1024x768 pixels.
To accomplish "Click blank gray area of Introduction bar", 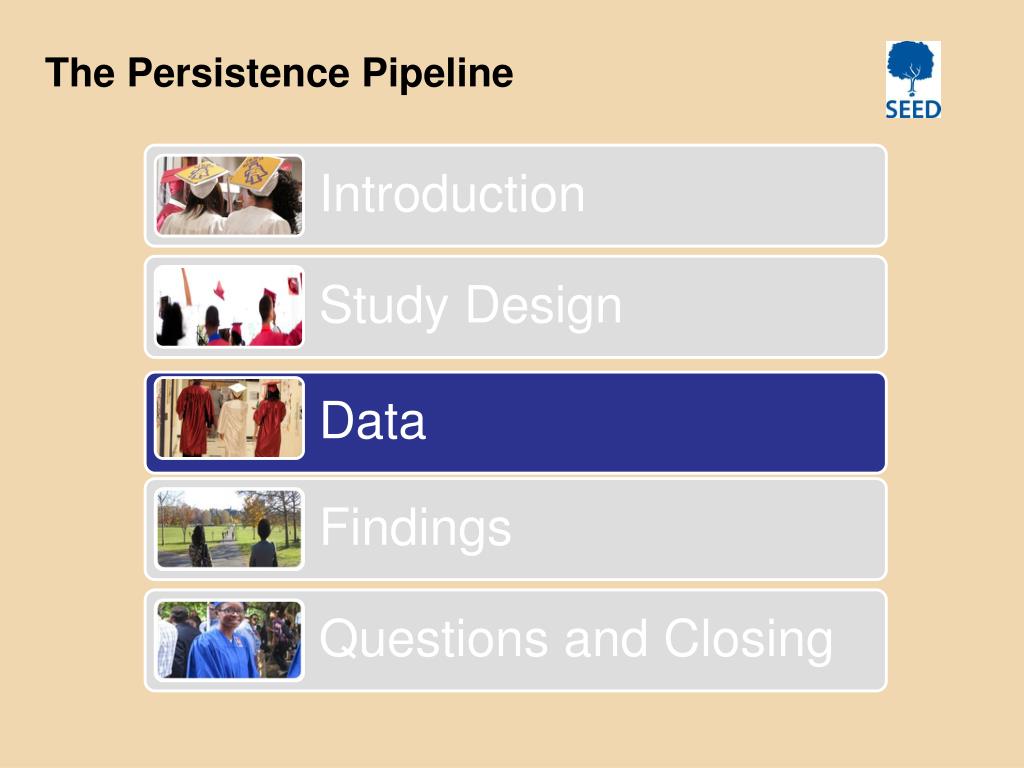I will [x=731, y=195].
